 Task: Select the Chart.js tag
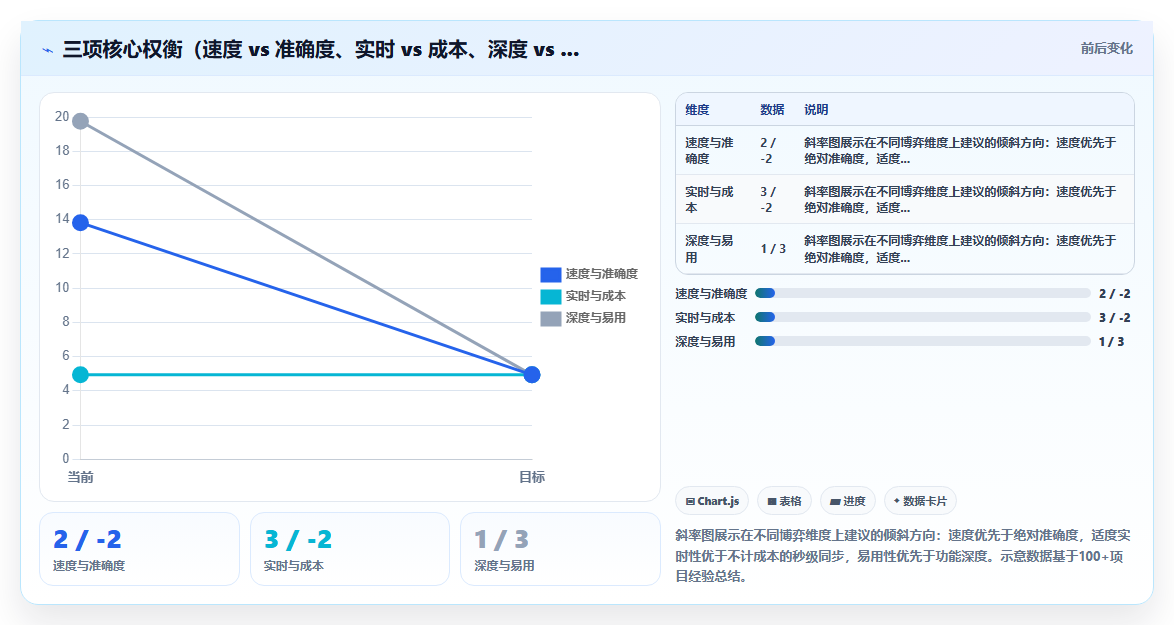(x=712, y=501)
